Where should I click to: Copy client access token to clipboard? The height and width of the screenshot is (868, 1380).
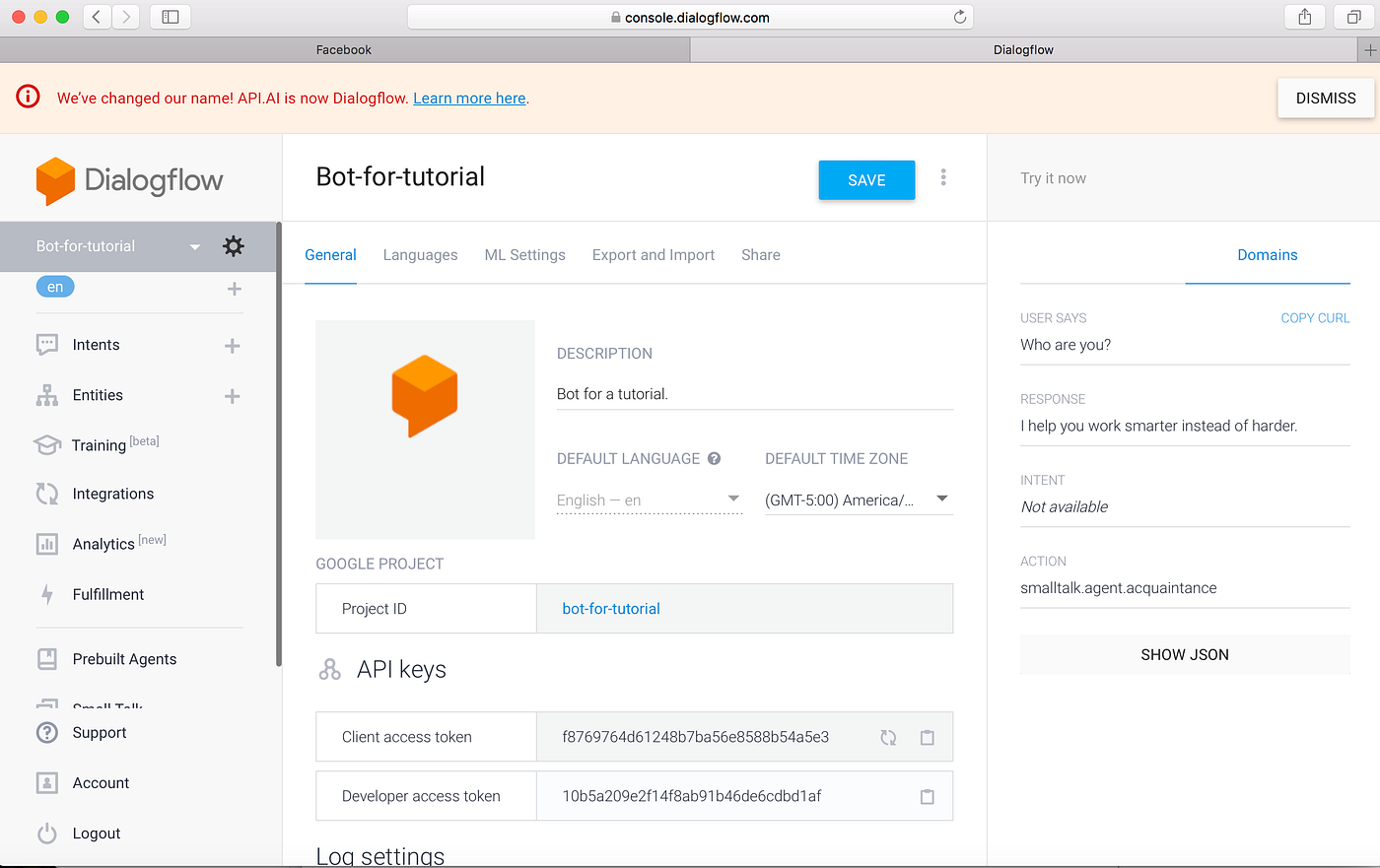pyautogui.click(x=928, y=737)
